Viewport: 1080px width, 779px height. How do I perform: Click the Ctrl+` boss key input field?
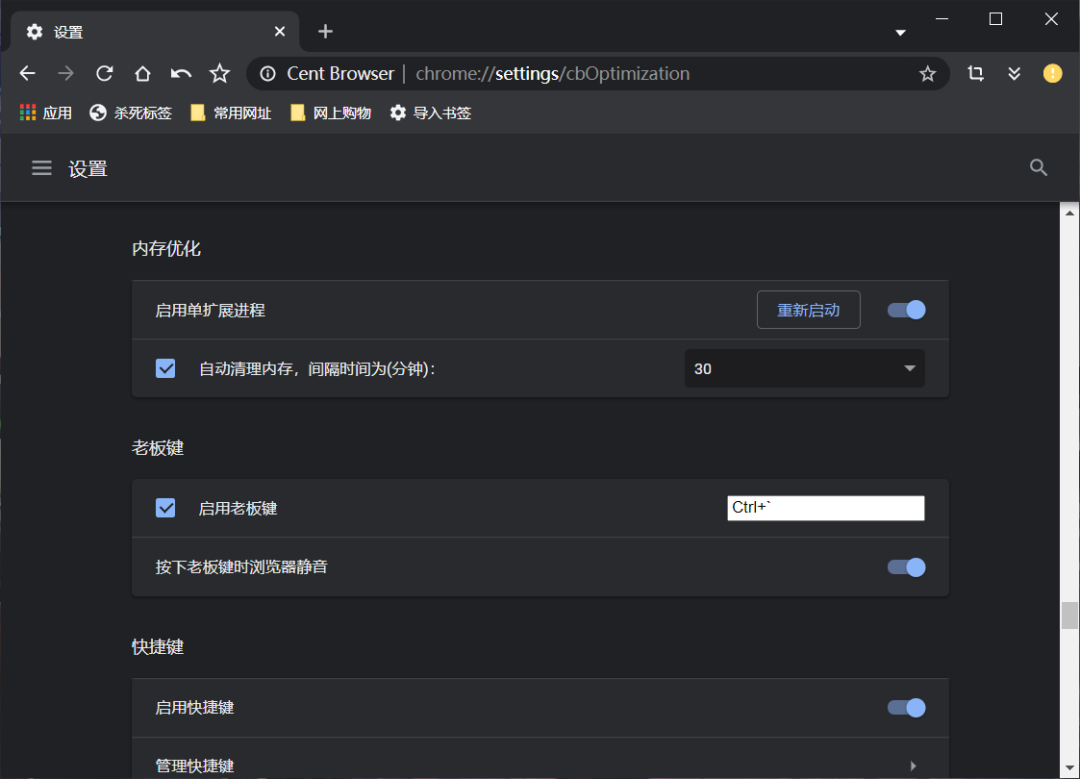pos(826,507)
